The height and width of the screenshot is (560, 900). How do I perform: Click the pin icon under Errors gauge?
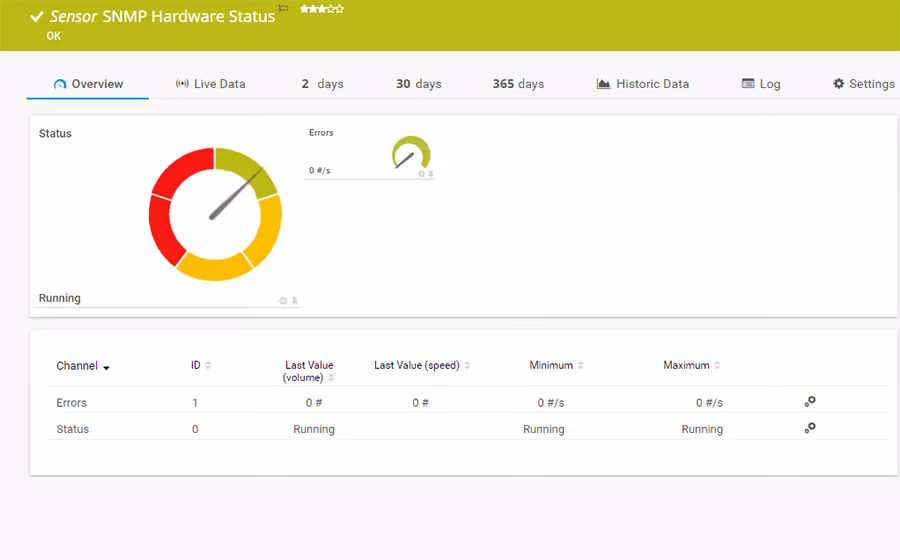(430, 173)
